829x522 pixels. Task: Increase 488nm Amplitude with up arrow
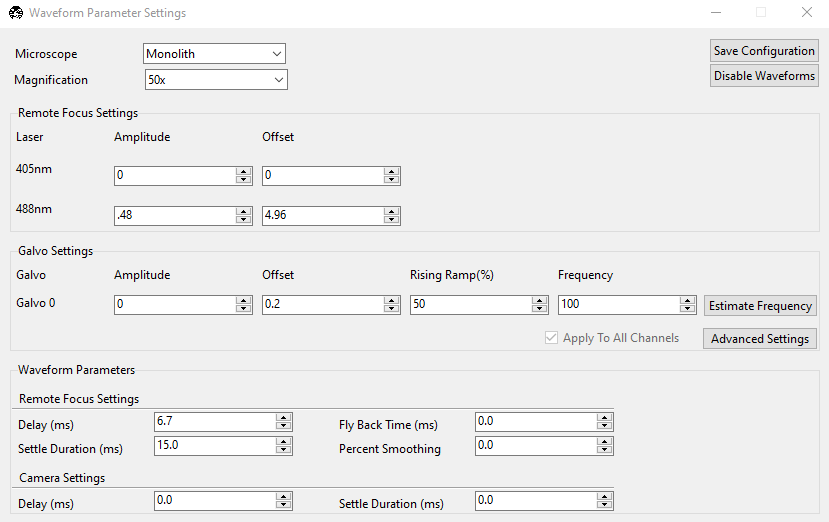pyautogui.click(x=244, y=211)
